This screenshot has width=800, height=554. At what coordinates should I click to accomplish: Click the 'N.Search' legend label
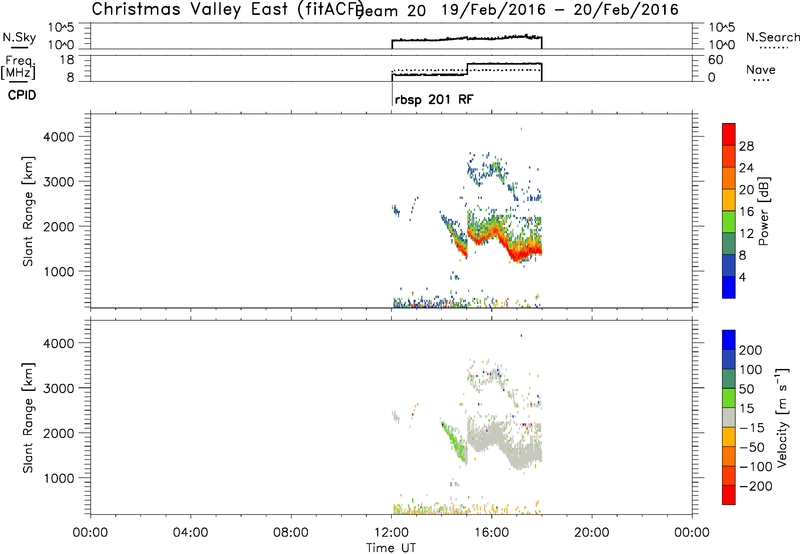(x=772, y=37)
